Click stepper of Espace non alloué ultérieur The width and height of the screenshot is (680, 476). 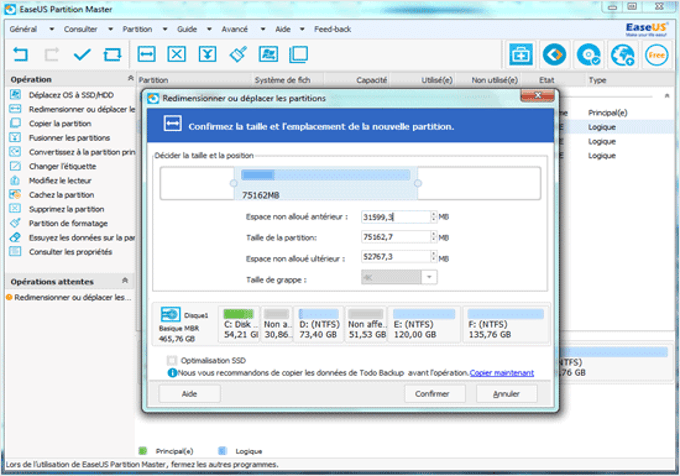click(433, 257)
